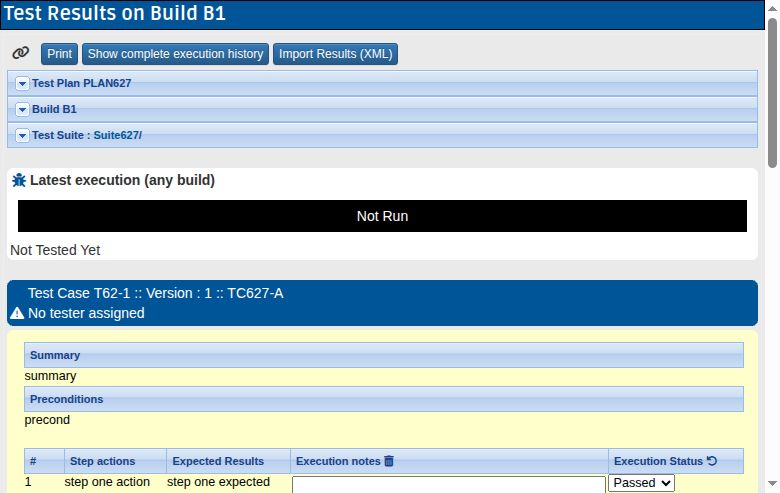The width and height of the screenshot is (780, 493).
Task: Click the Execution notes column header text
Action: (338, 461)
